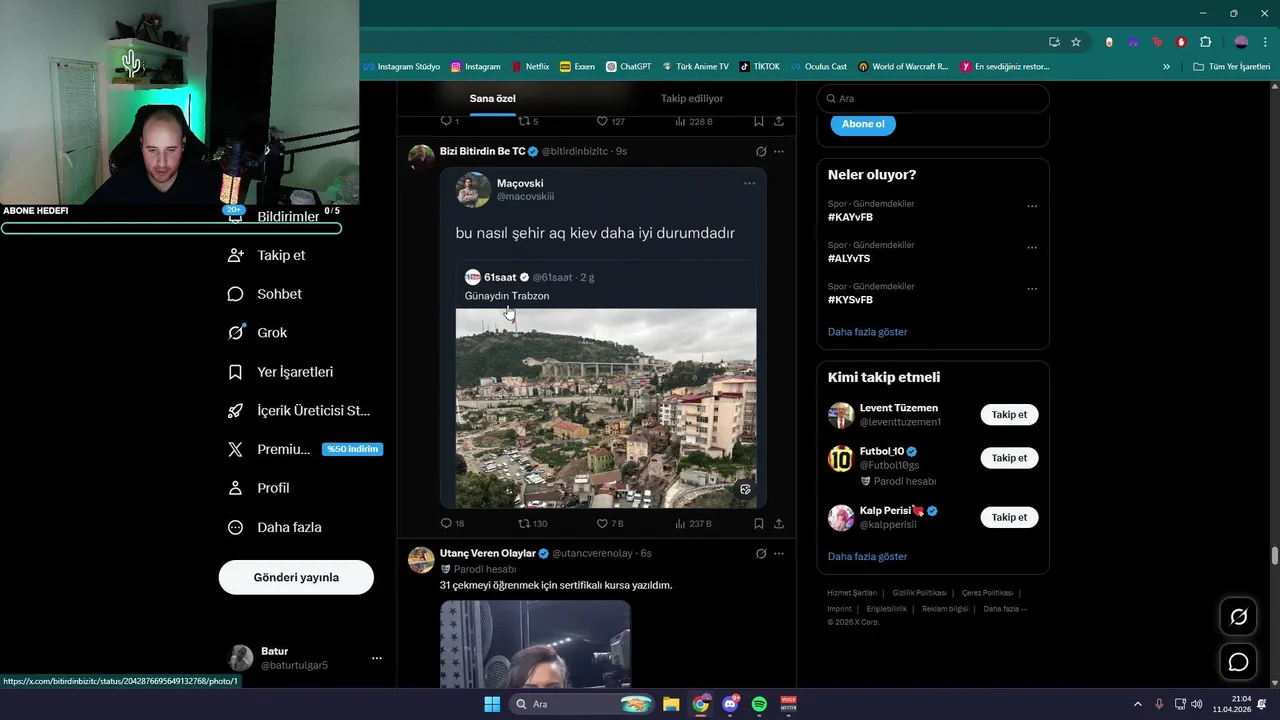
Task: Open the floating messages chat button
Action: pos(1238,662)
